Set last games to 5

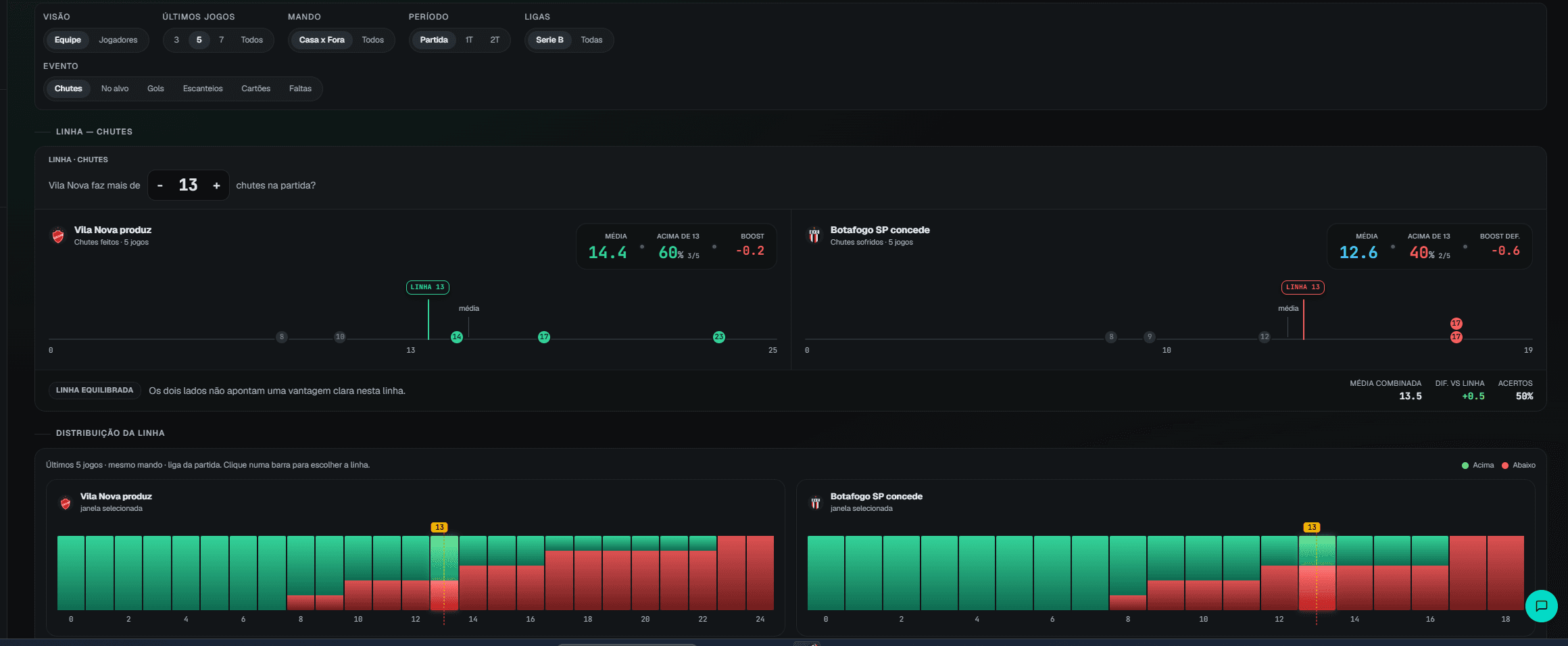(x=199, y=40)
